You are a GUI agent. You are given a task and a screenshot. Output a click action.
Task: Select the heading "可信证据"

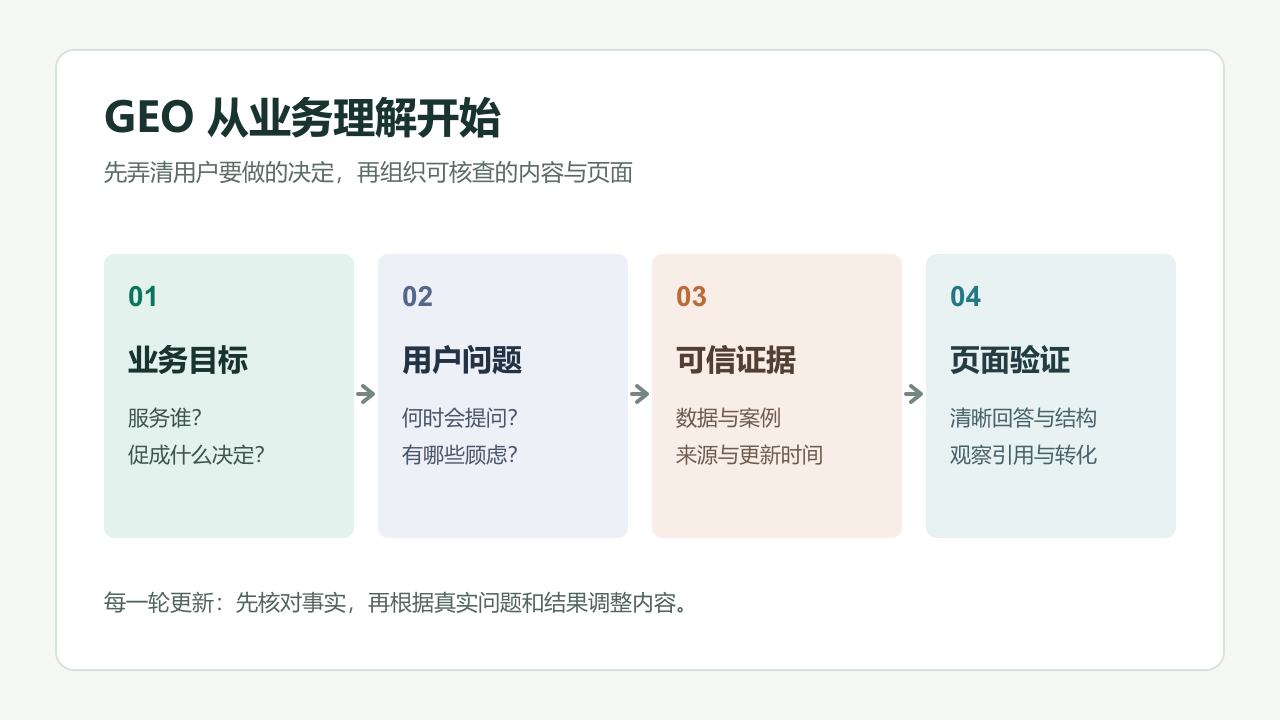click(736, 360)
